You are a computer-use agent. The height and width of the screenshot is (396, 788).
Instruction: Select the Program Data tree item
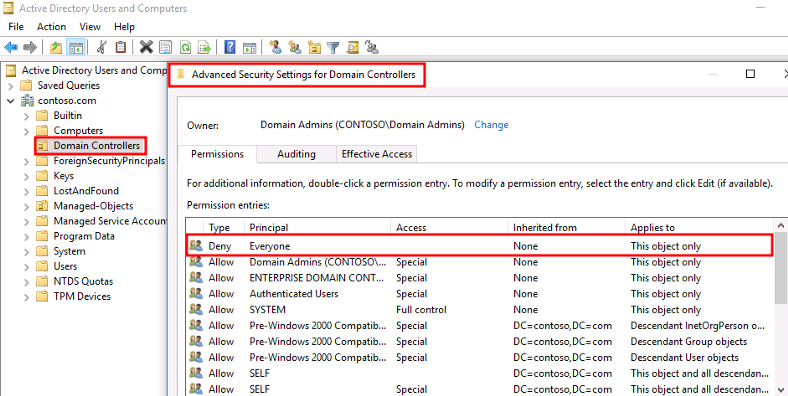[x=84, y=236]
